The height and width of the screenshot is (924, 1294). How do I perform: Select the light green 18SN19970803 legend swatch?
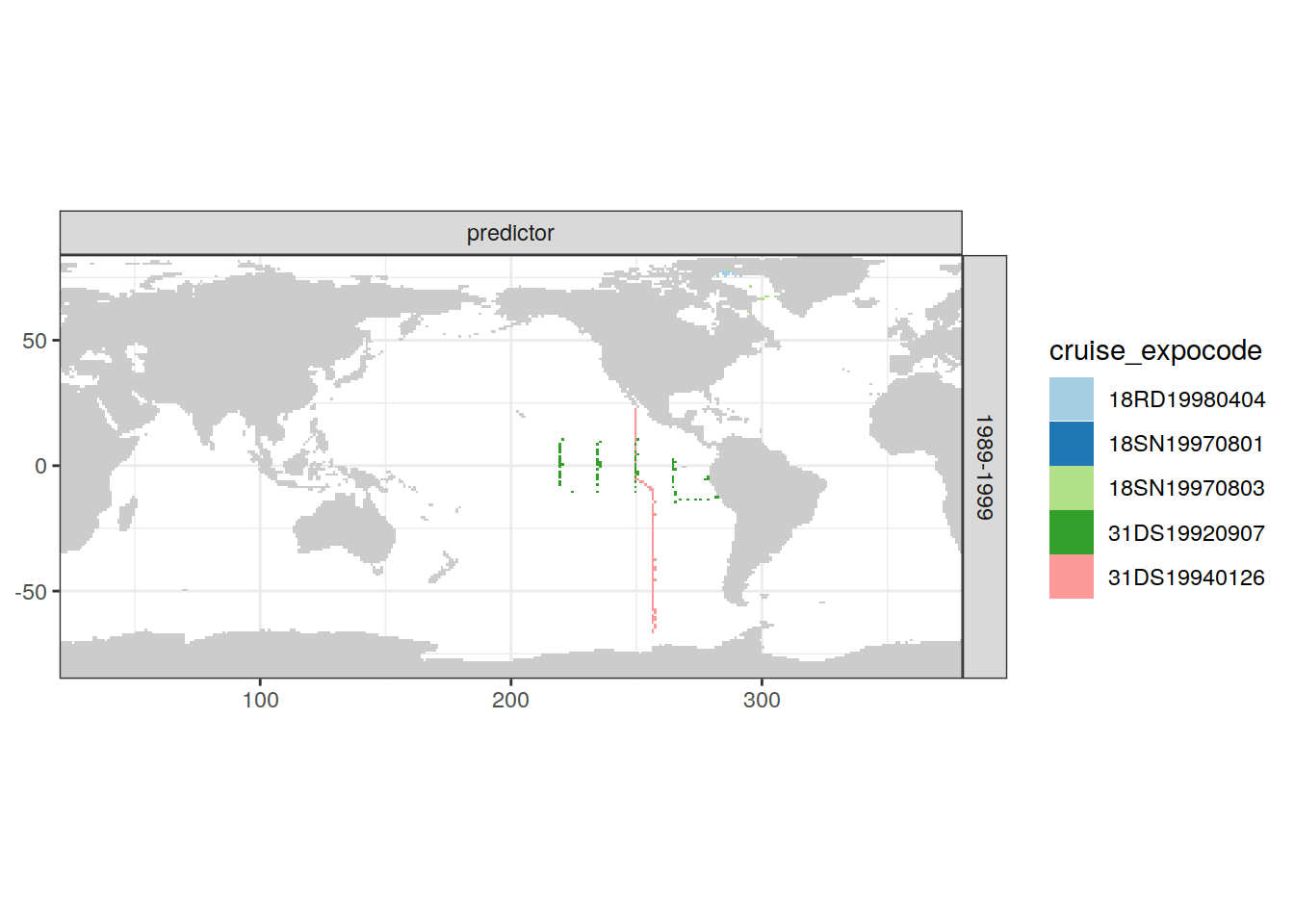click(1071, 488)
